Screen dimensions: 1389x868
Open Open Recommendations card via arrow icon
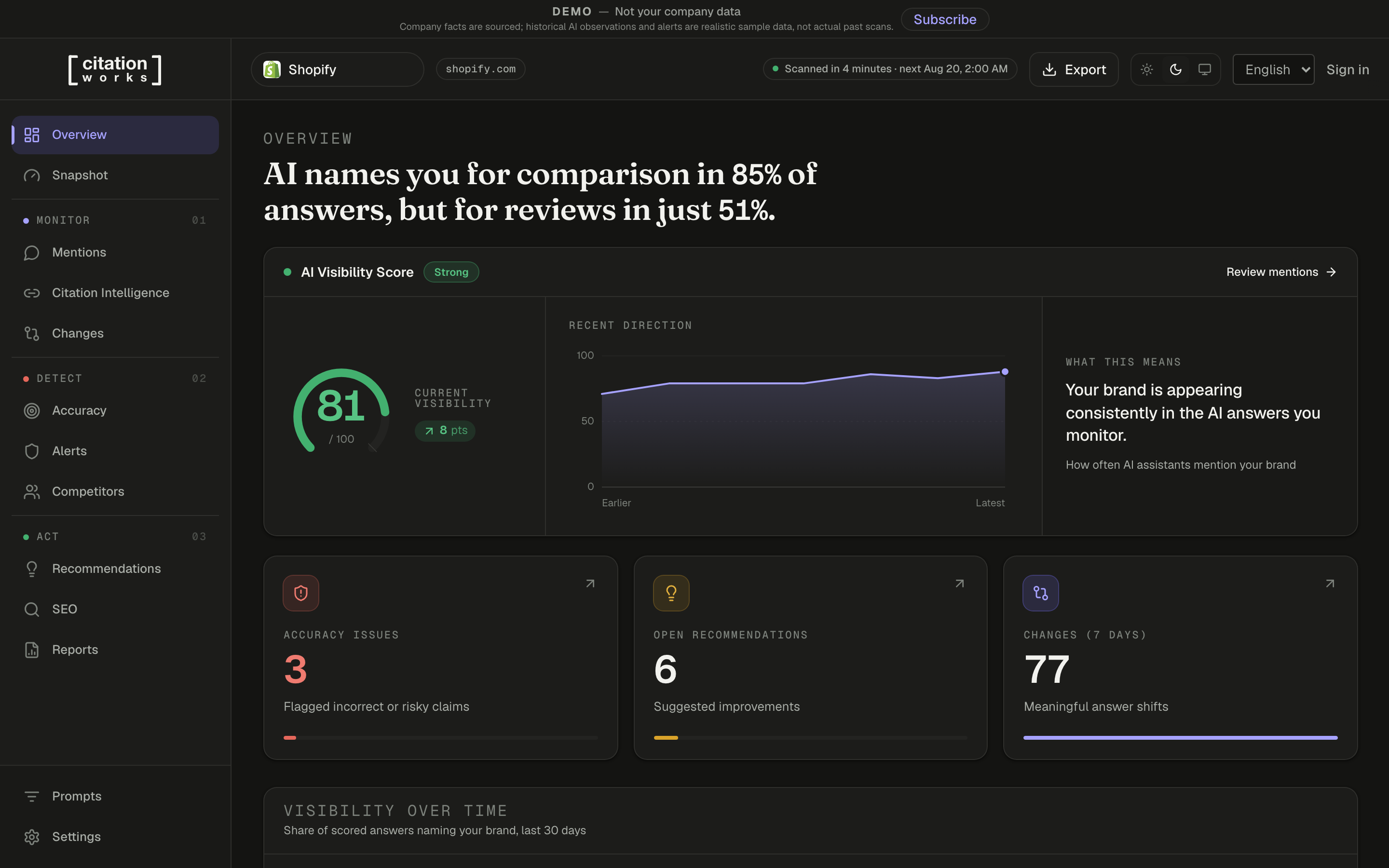960,584
